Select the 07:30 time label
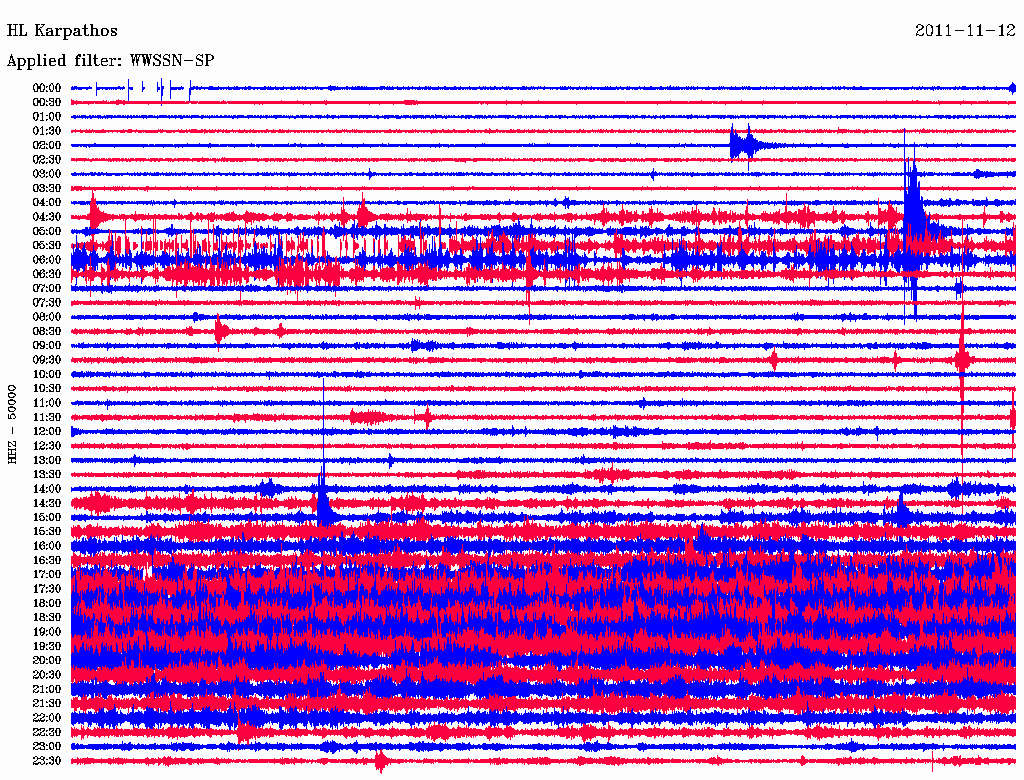 [47, 302]
